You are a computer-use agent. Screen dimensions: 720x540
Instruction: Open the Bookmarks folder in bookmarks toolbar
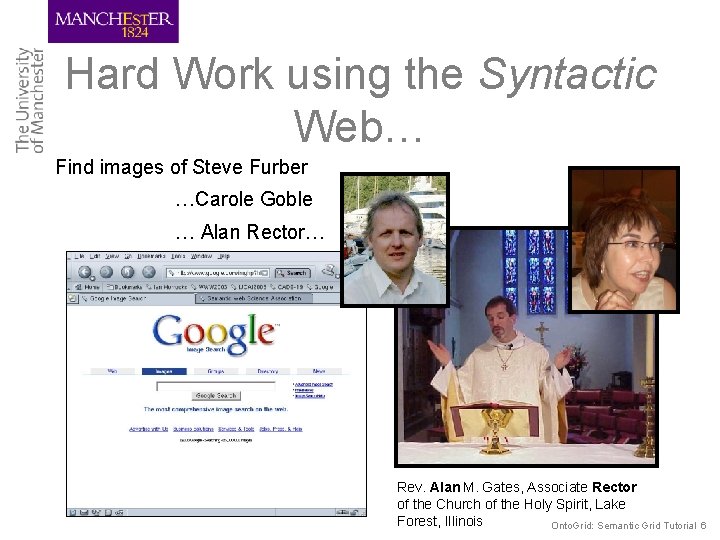(x=124, y=287)
